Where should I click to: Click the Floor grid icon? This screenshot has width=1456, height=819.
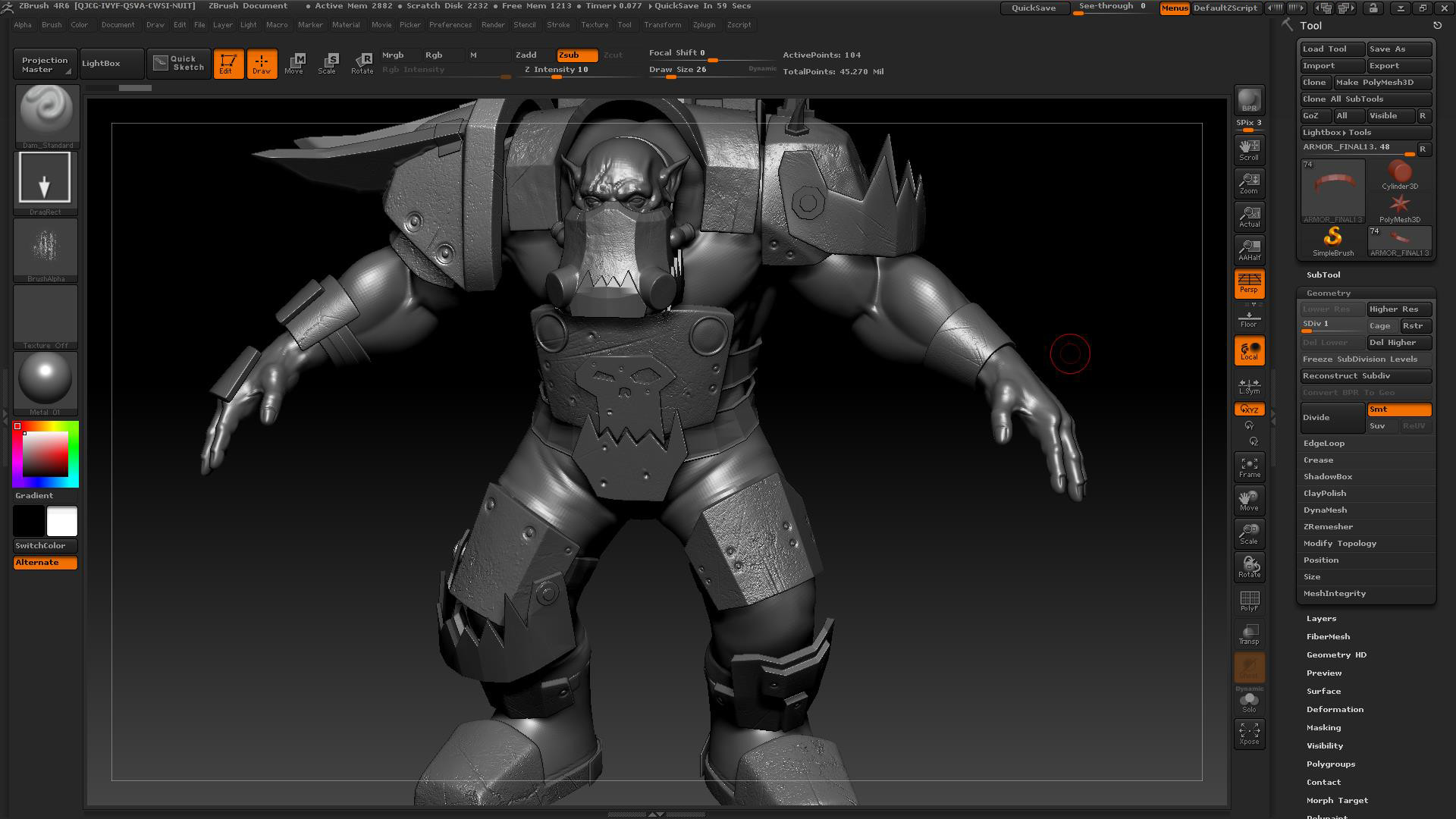point(1249,318)
